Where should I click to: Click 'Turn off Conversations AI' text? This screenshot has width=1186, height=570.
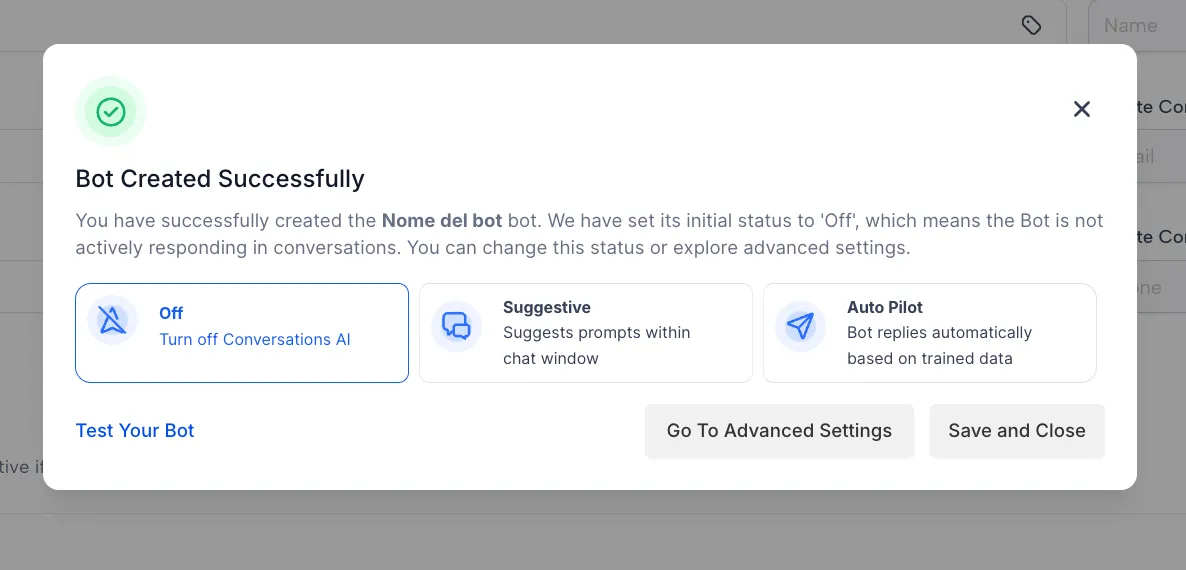coord(255,339)
